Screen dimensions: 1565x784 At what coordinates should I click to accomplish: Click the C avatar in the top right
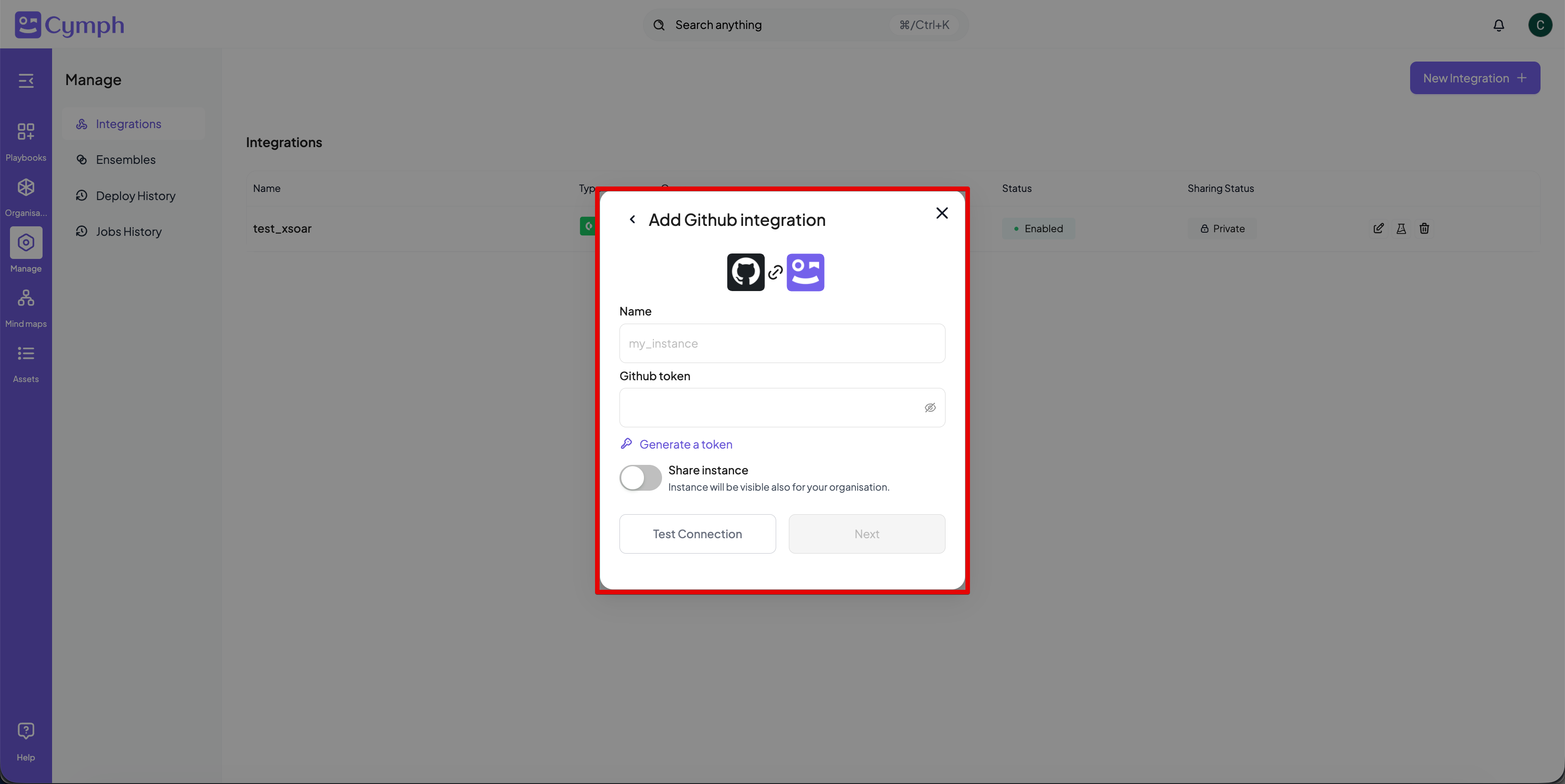1540,25
